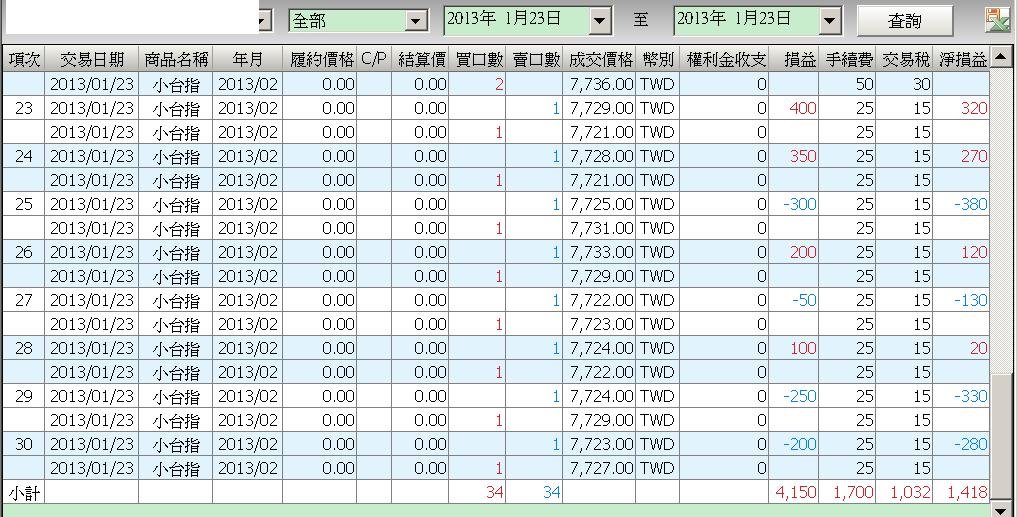The height and width of the screenshot is (517, 1018).
Task: Click net profit value 320
Action: point(975,108)
